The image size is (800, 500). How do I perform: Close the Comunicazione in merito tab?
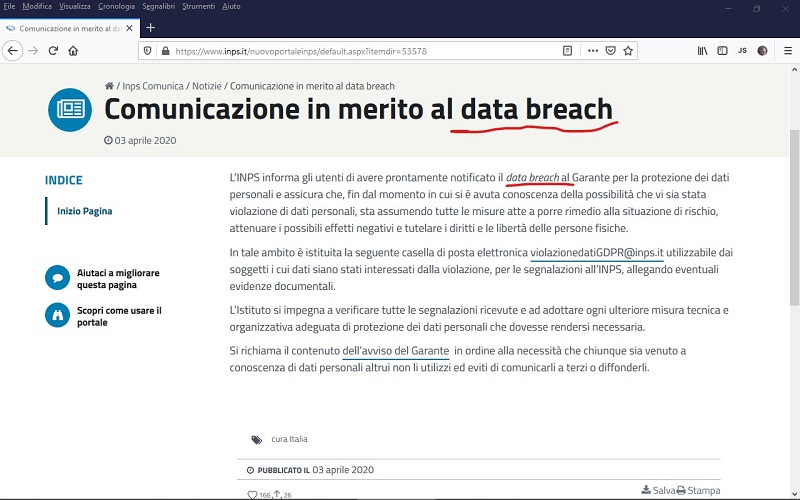tap(129, 29)
